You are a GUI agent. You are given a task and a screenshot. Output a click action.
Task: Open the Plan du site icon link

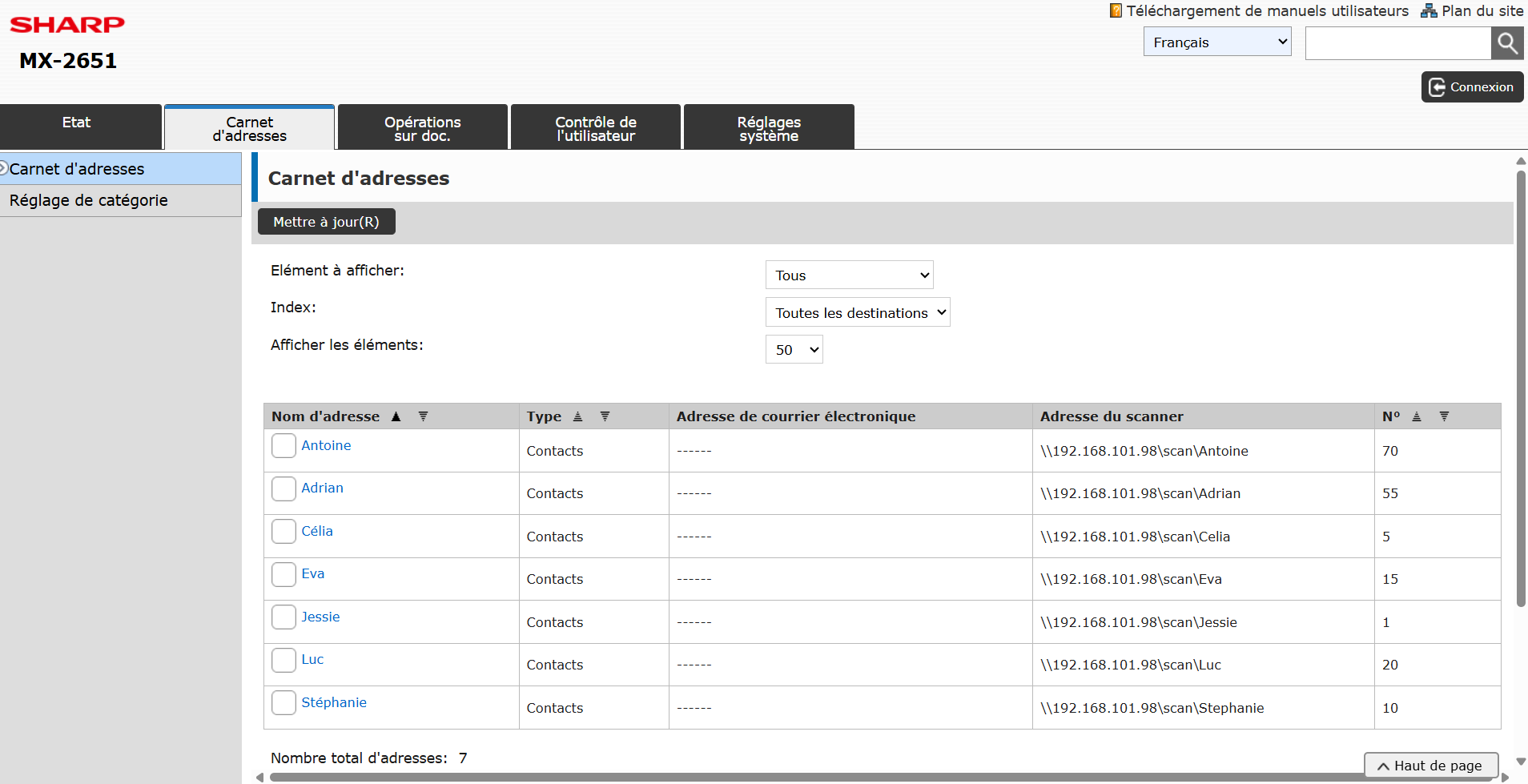click(x=1429, y=11)
